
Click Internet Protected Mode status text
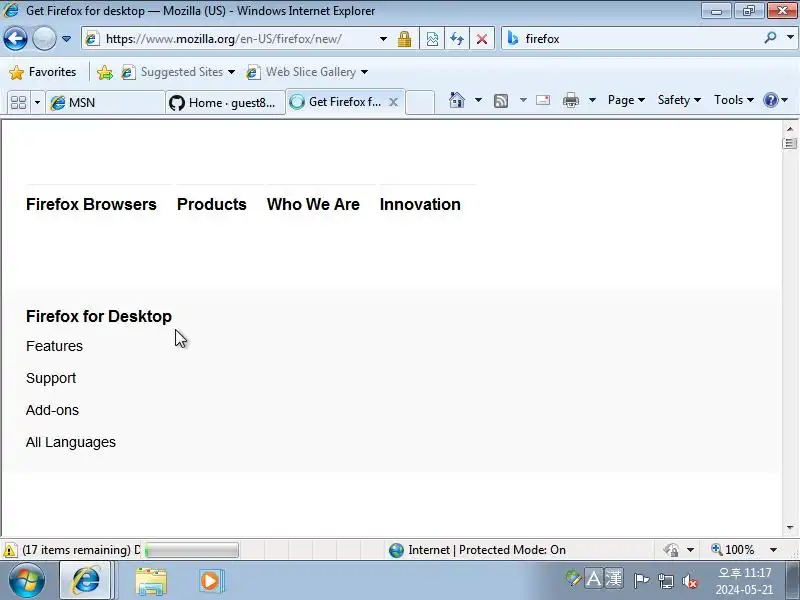[487, 550]
